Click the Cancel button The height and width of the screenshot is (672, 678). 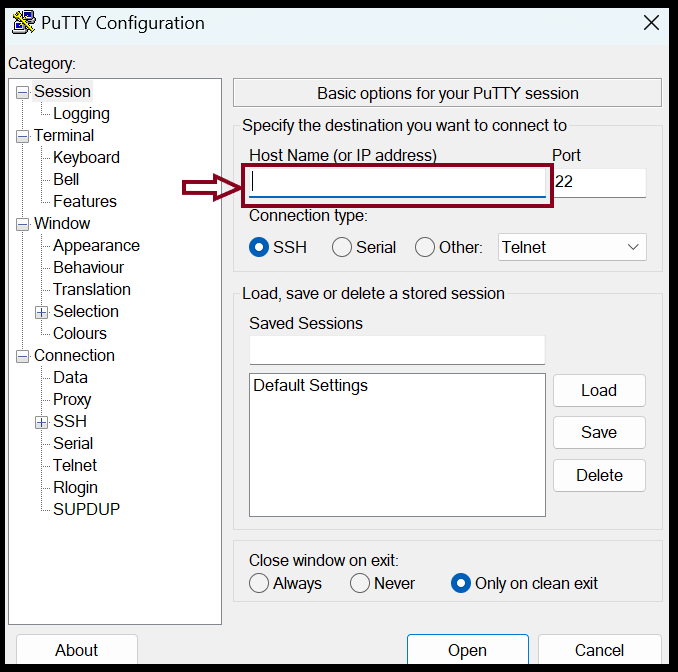[599, 650]
